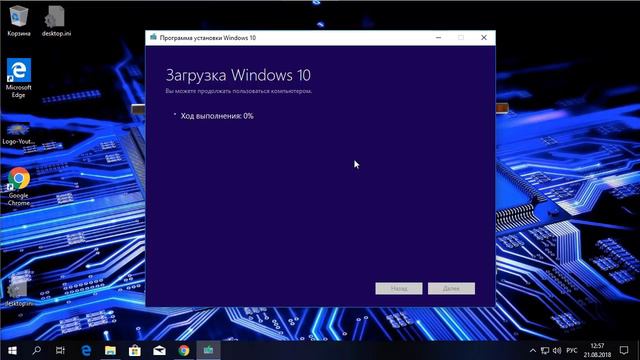This screenshot has height=360, width=640.
Task: Open Task View on the taskbar
Action: point(60,350)
